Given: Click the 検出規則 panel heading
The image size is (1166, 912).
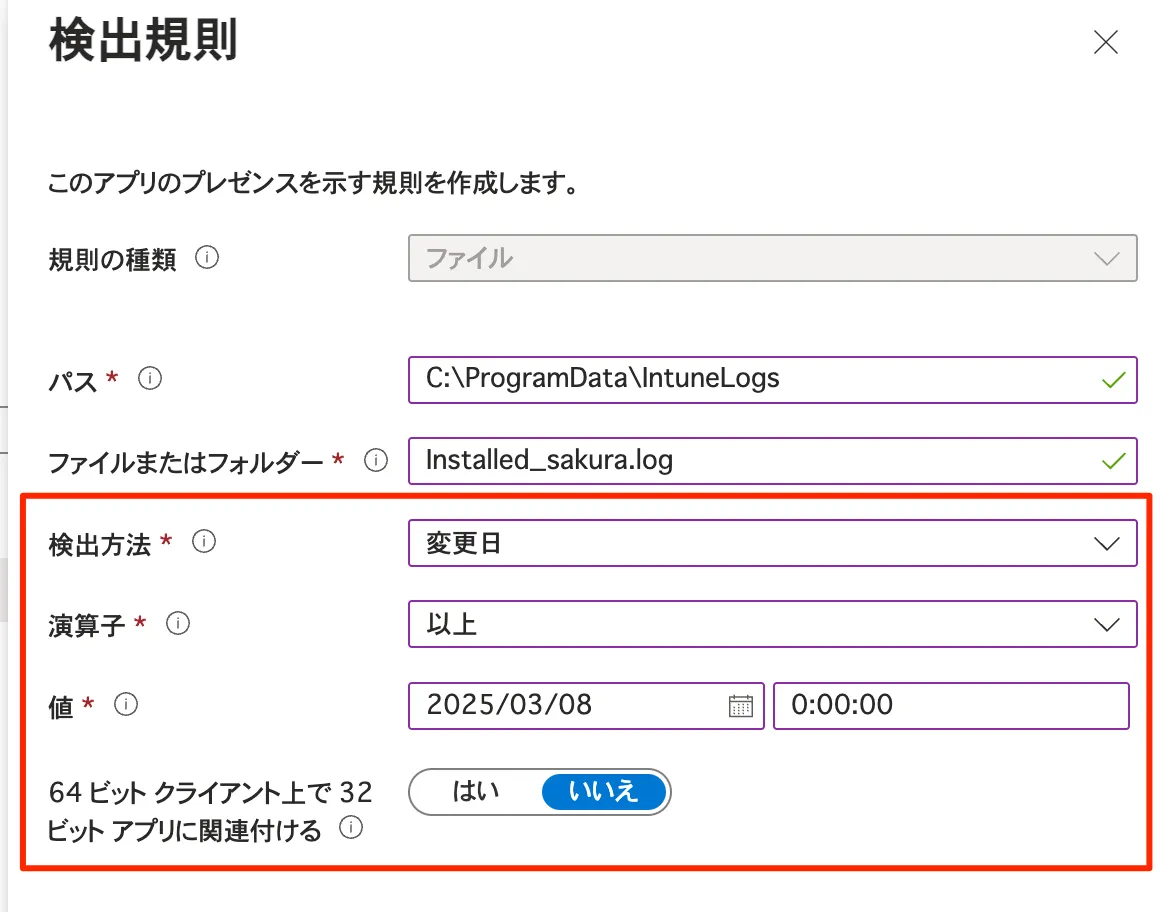Looking at the screenshot, I should 143,42.
